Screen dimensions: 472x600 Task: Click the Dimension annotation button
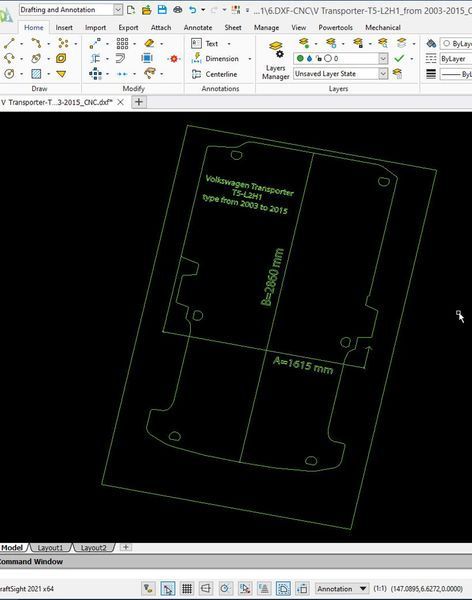point(215,59)
